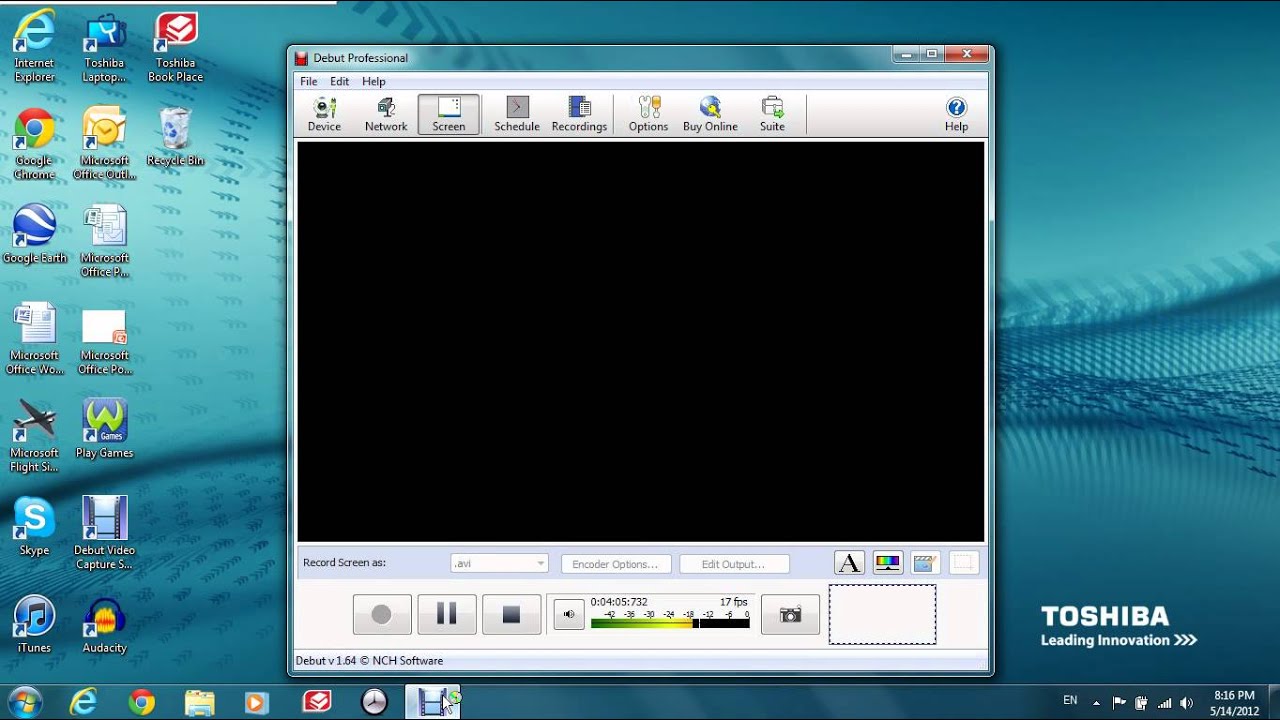The image size is (1280, 720).
Task: Open Audacity desktop shortcut
Action: point(104,625)
